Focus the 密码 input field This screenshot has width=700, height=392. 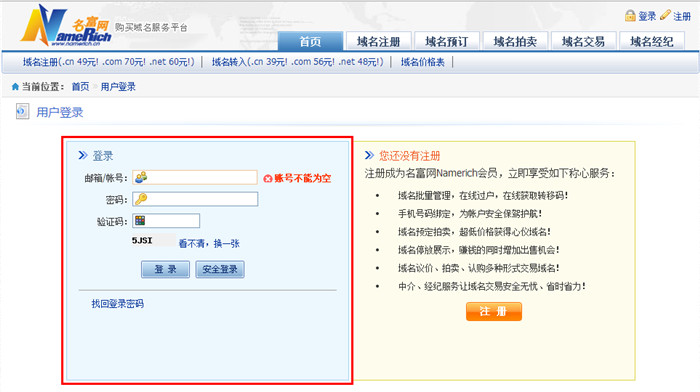(195, 199)
